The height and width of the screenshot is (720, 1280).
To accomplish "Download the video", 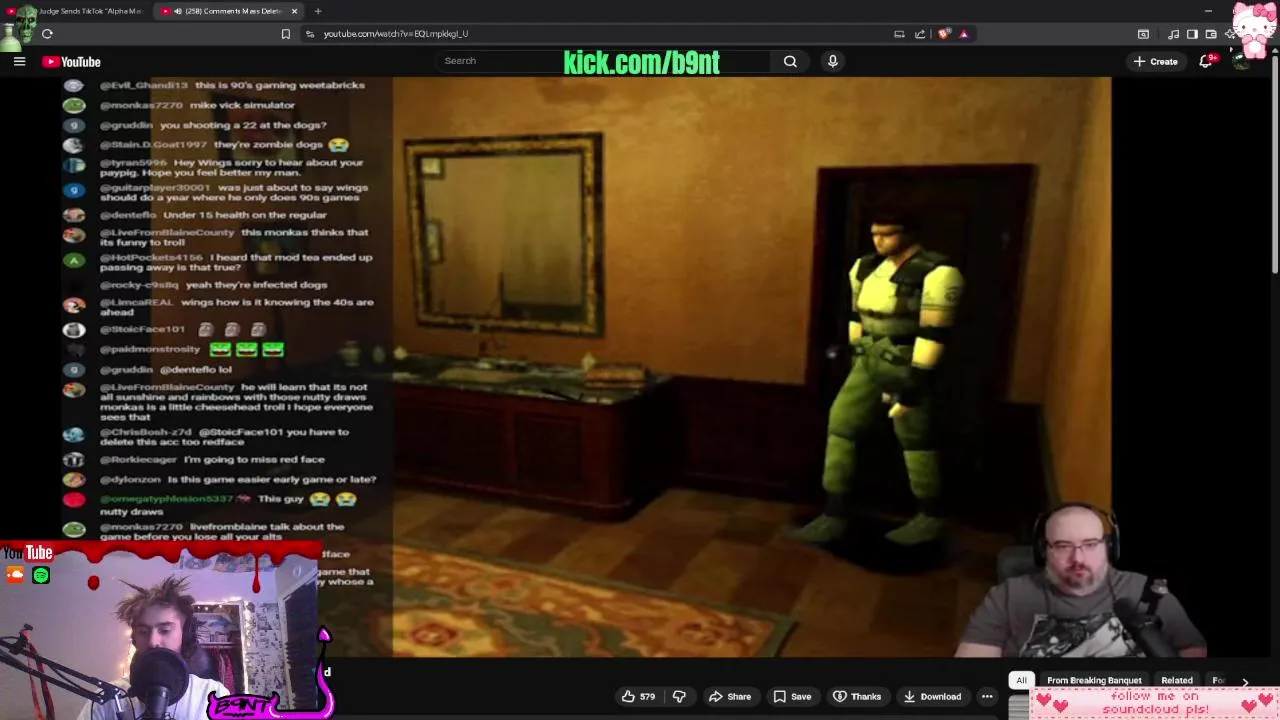I will click(932, 697).
